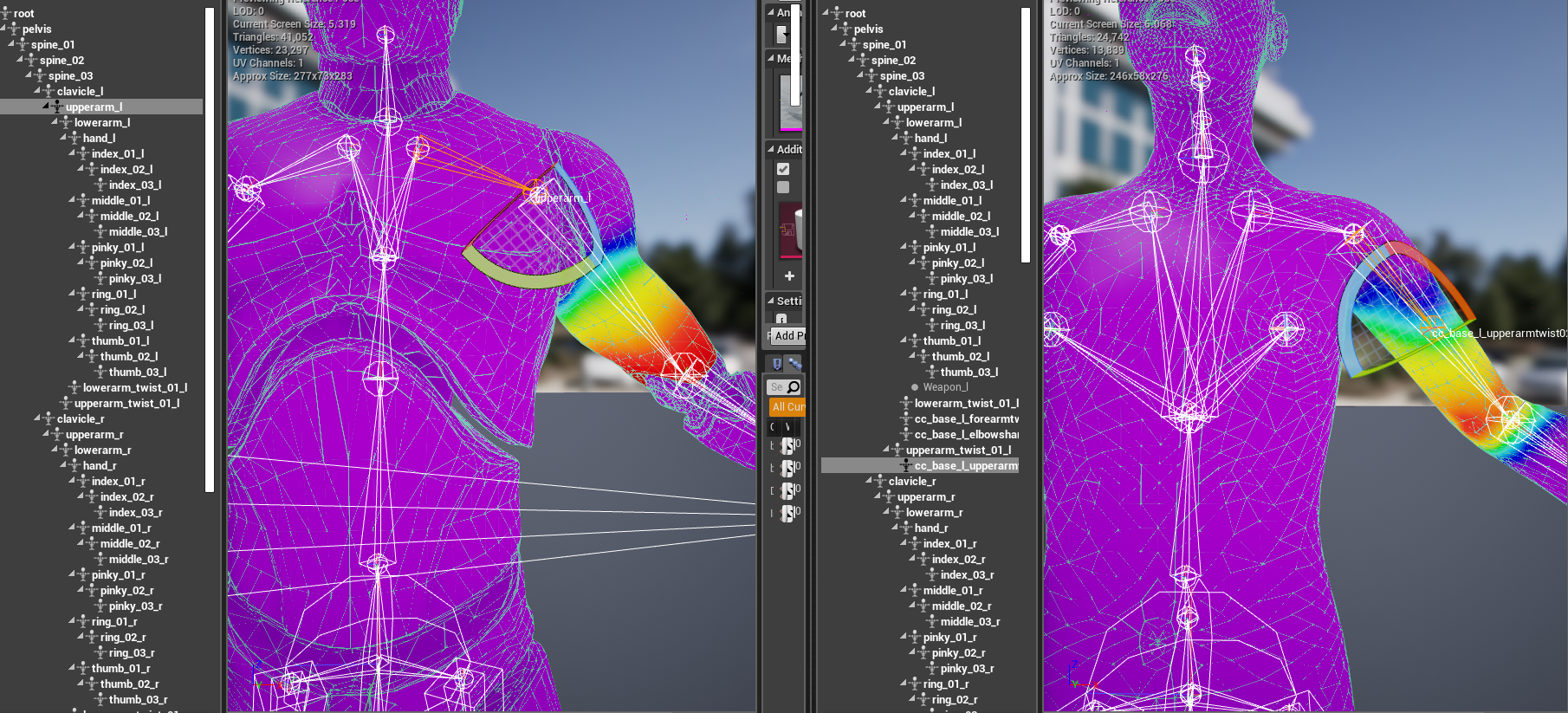
Task: Click cc_base_l_forearmtw bone icon
Action: [907, 418]
